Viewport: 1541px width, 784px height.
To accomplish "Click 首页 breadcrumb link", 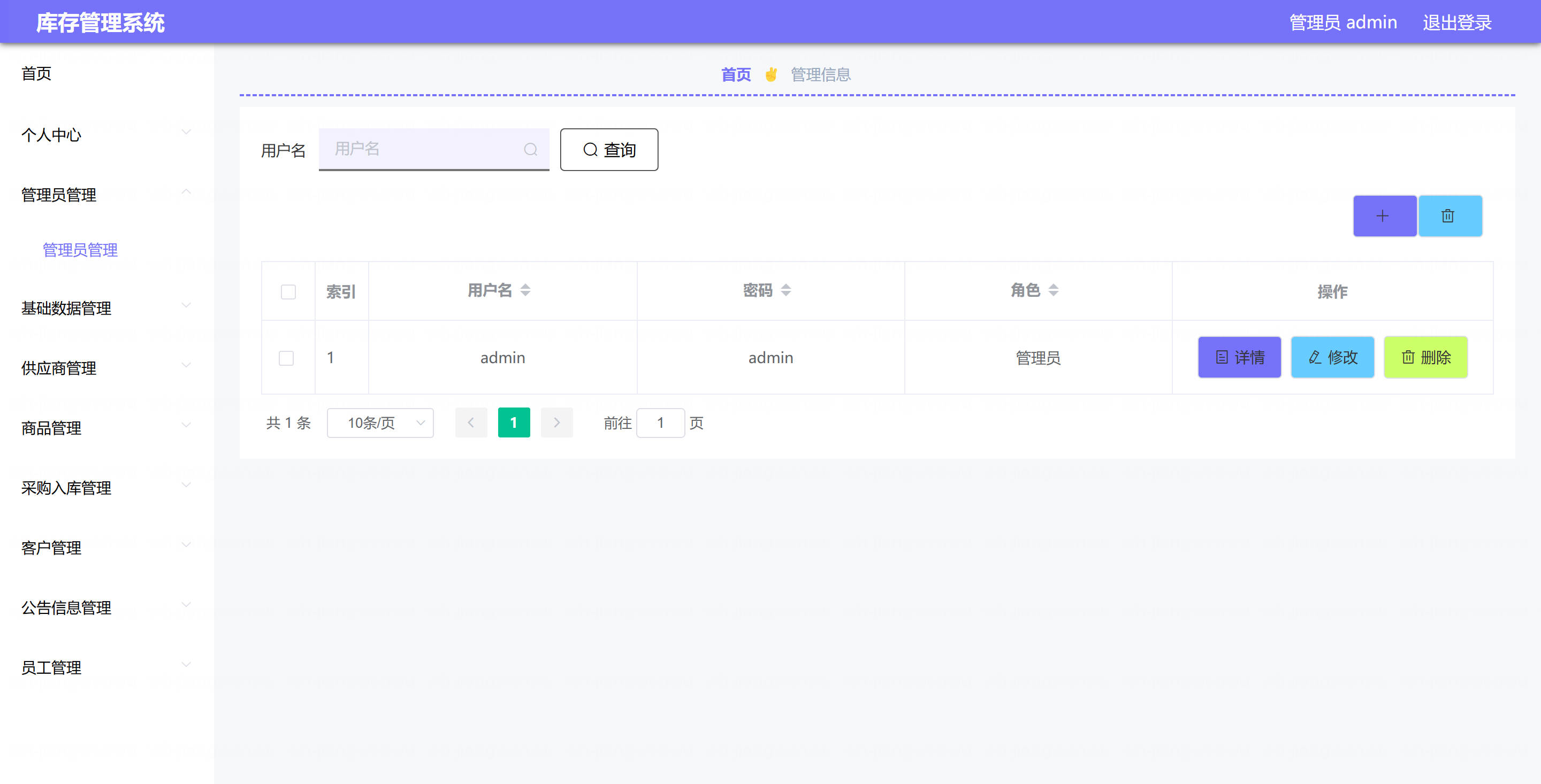I will [736, 75].
